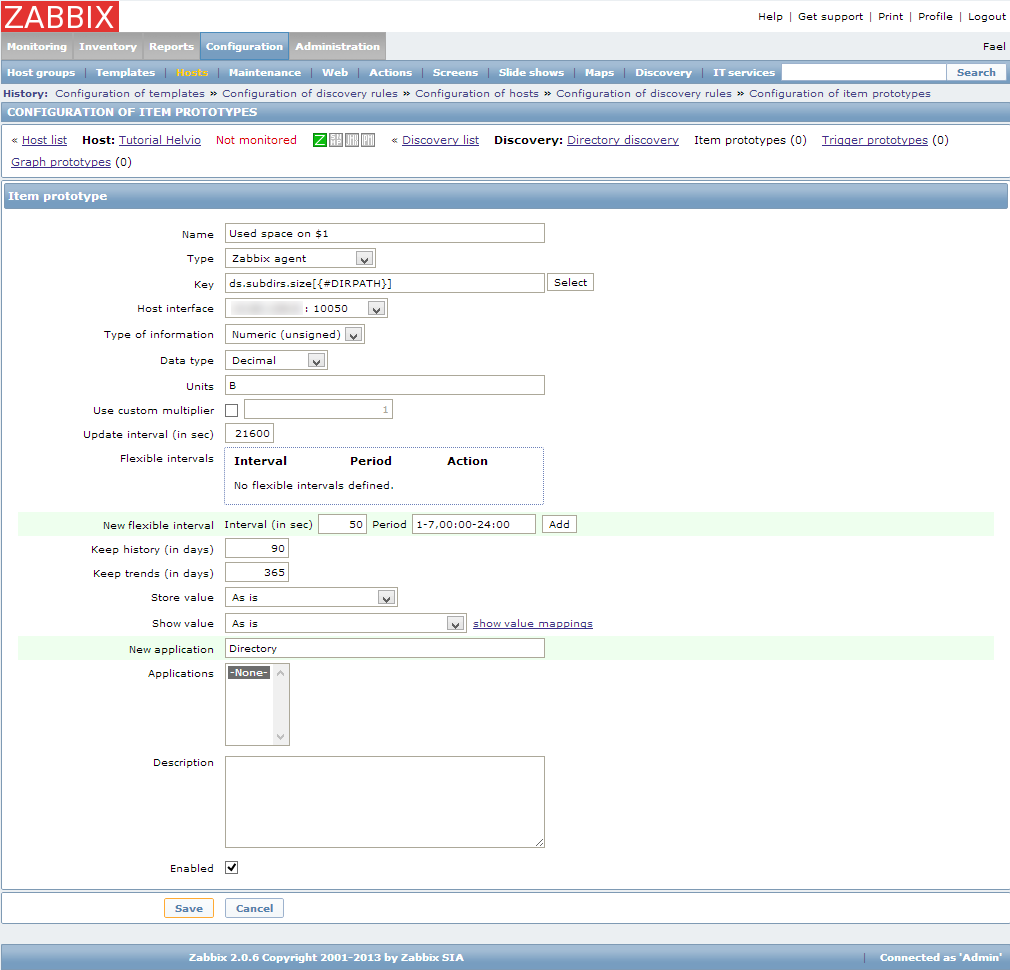Go to Discovery submenu
The height and width of the screenshot is (970, 1010).
pyautogui.click(x=663, y=73)
